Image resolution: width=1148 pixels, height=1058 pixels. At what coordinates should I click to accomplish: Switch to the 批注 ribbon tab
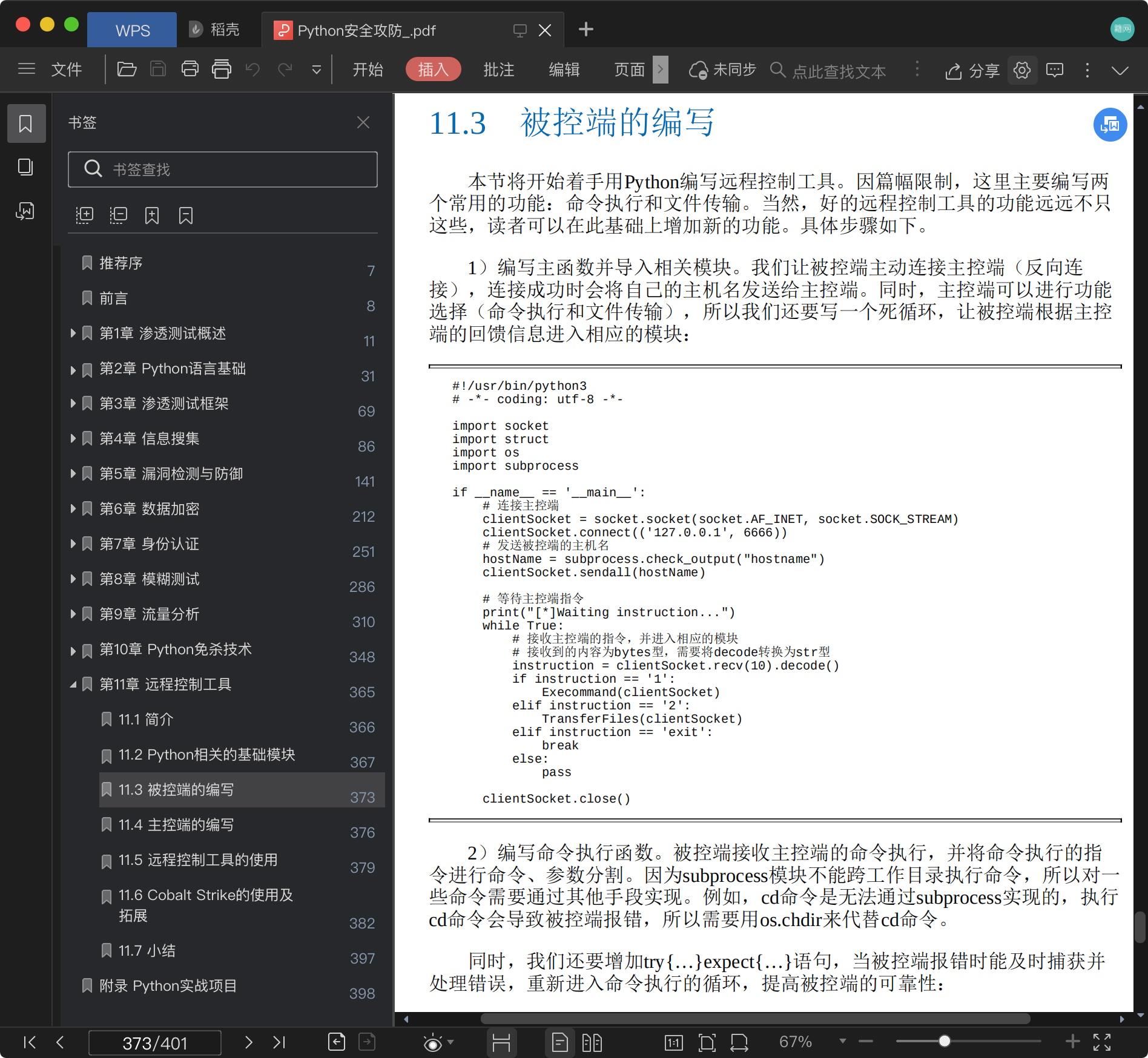(498, 70)
